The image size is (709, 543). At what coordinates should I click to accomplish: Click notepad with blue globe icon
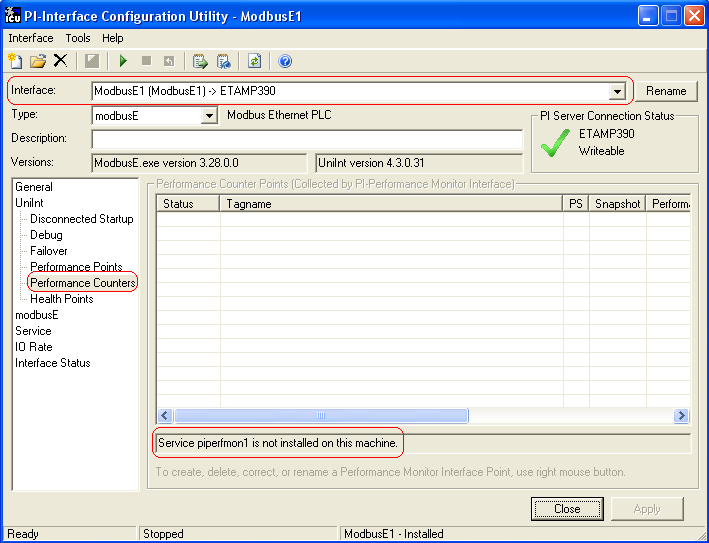[x=223, y=61]
